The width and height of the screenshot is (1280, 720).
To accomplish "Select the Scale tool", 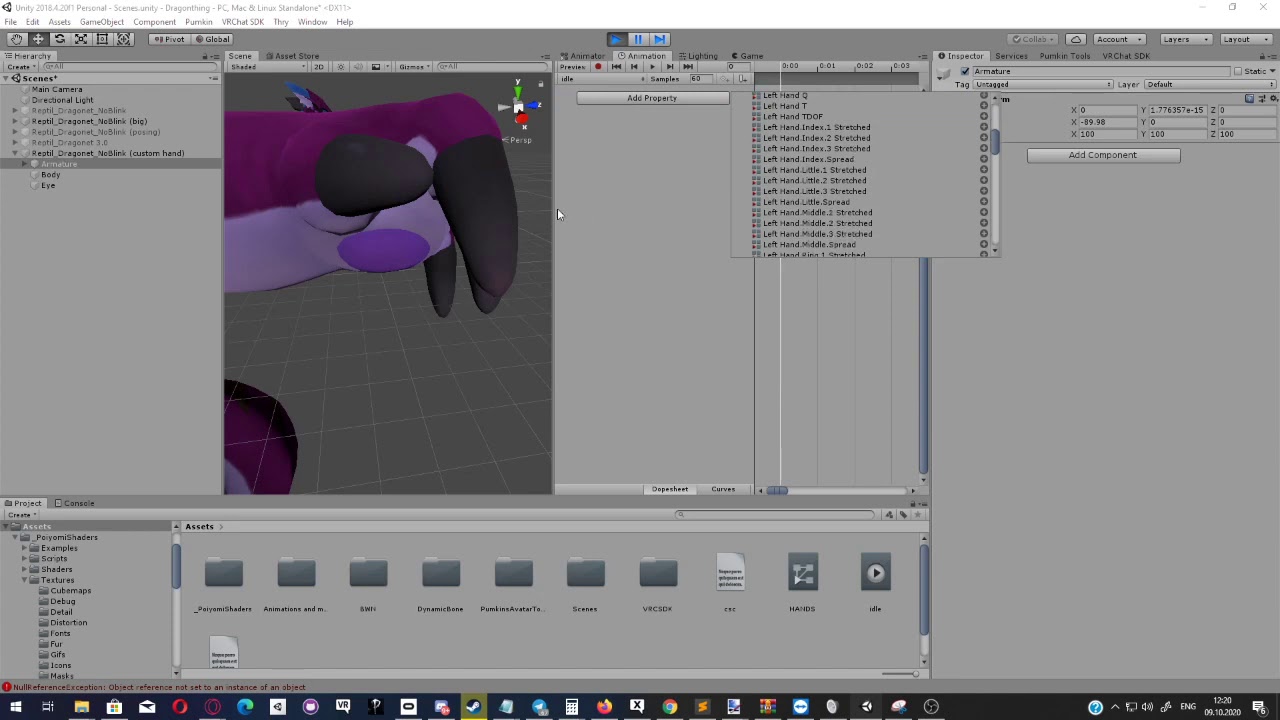I will 81,39.
